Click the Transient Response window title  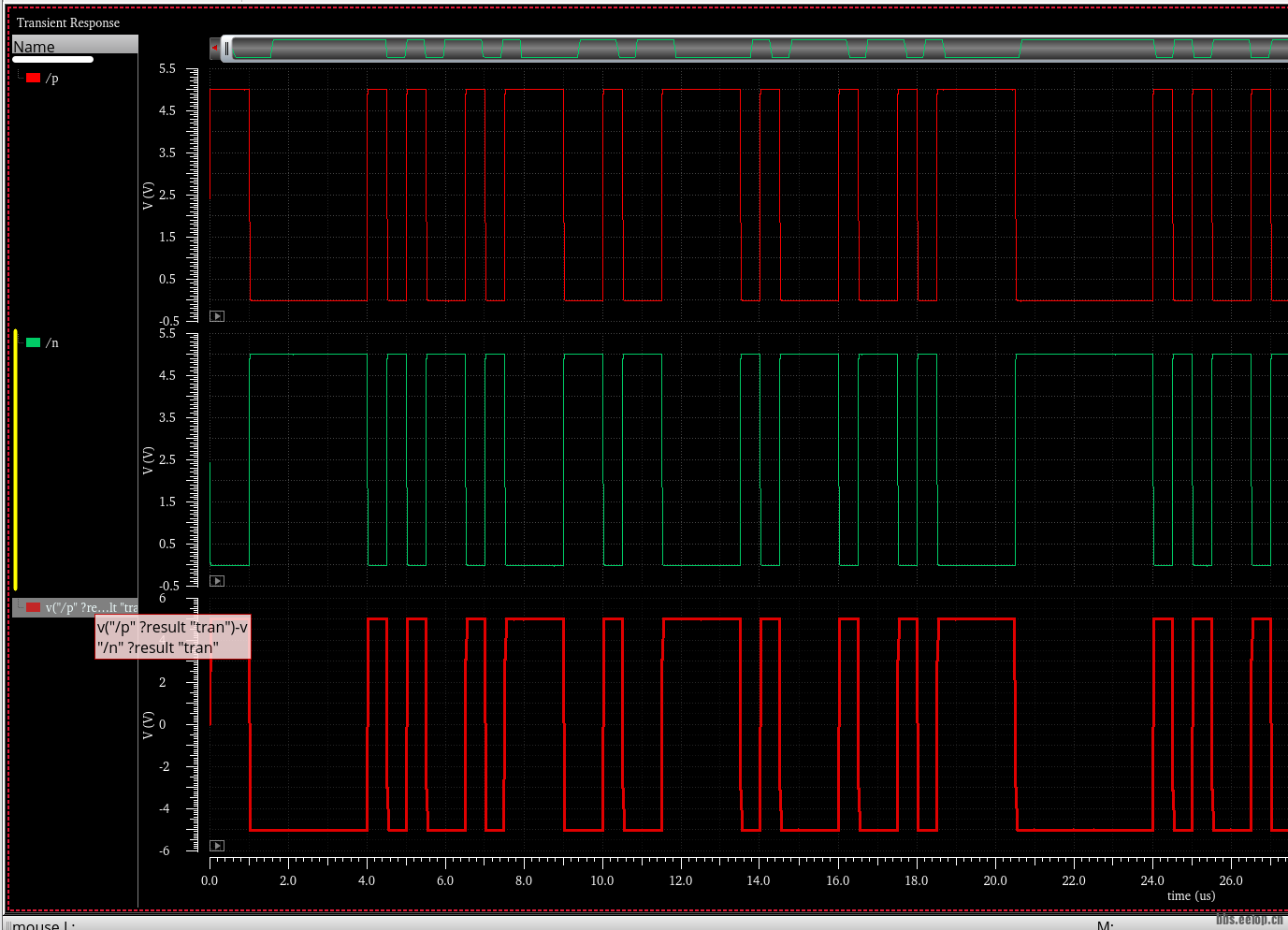[x=68, y=22]
